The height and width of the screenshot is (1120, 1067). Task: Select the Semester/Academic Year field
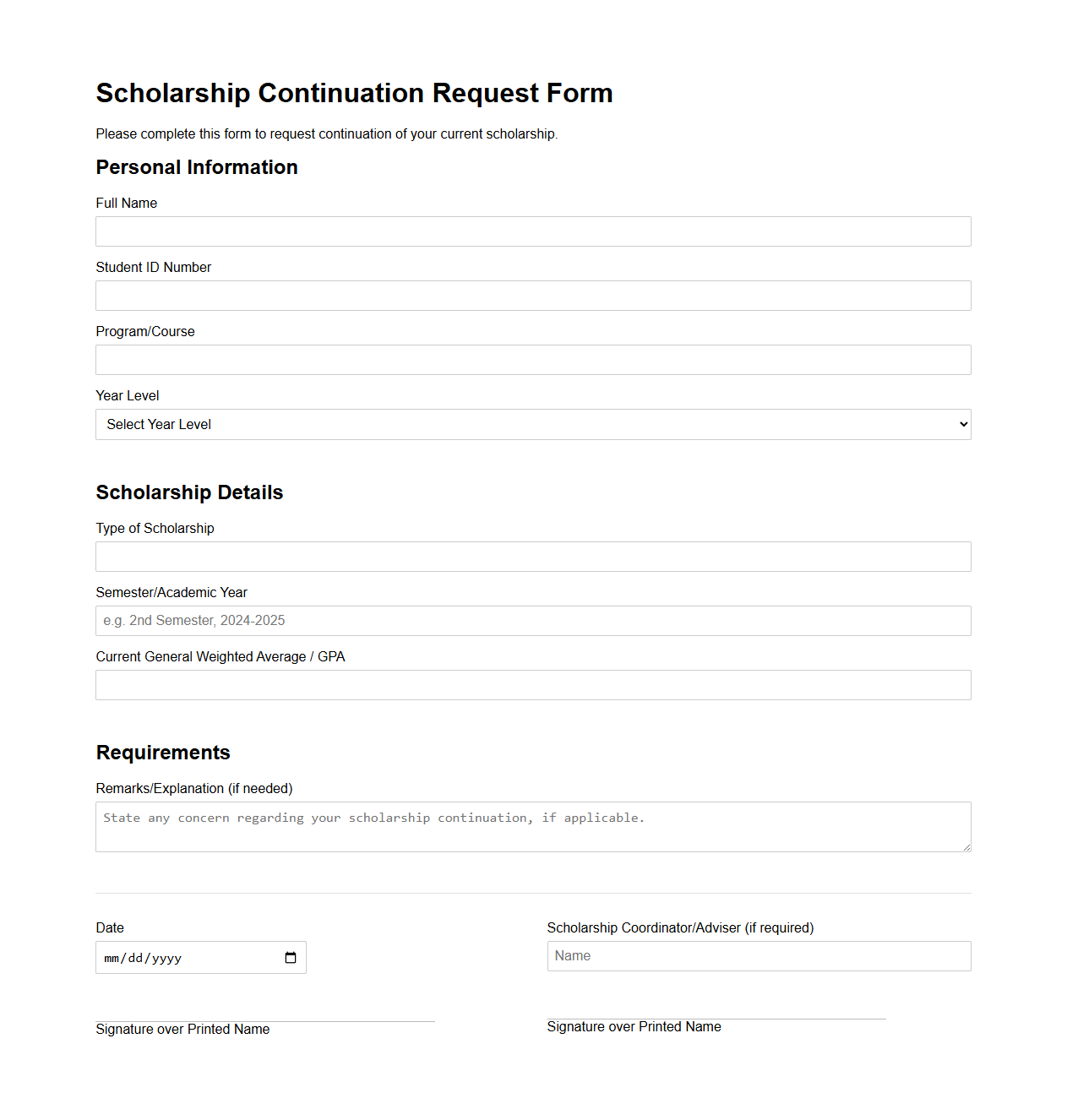point(532,620)
